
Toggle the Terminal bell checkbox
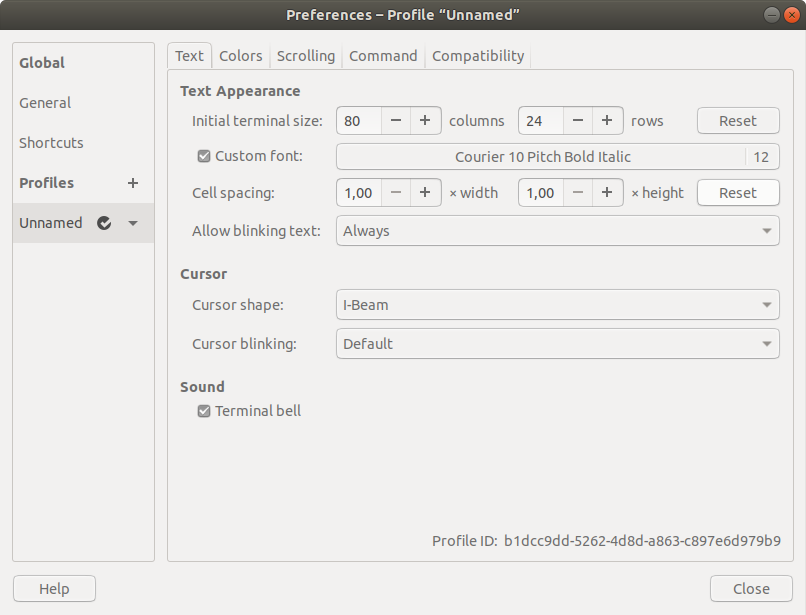point(203,410)
